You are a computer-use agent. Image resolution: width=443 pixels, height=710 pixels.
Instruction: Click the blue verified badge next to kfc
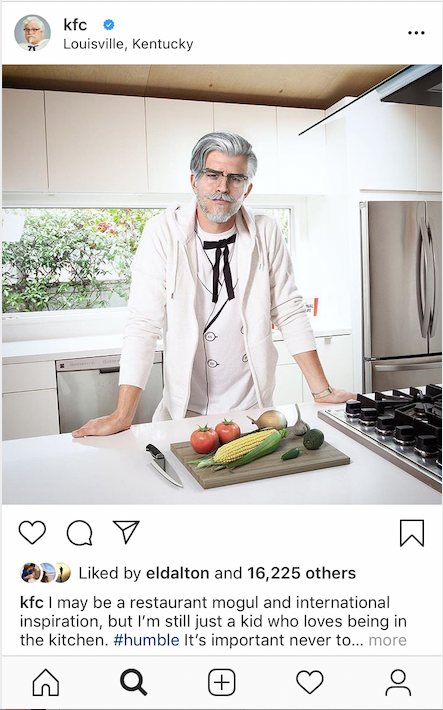click(x=109, y=24)
